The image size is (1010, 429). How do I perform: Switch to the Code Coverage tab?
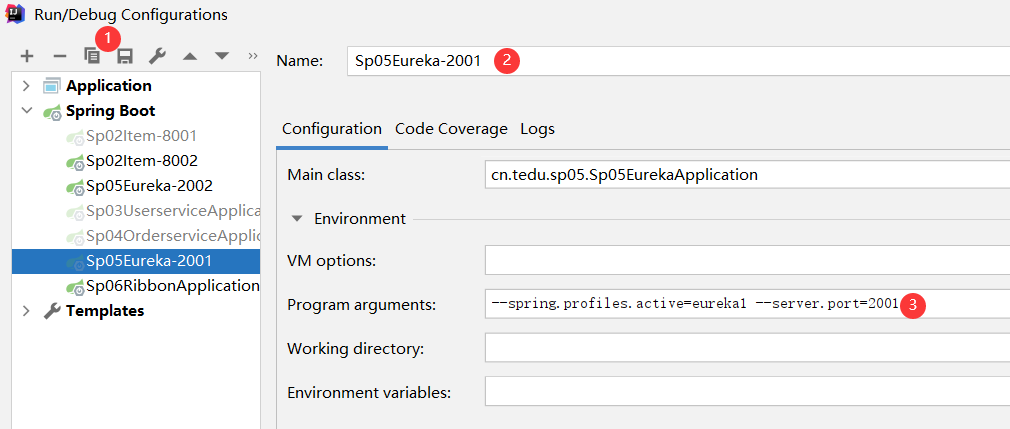[x=451, y=129]
